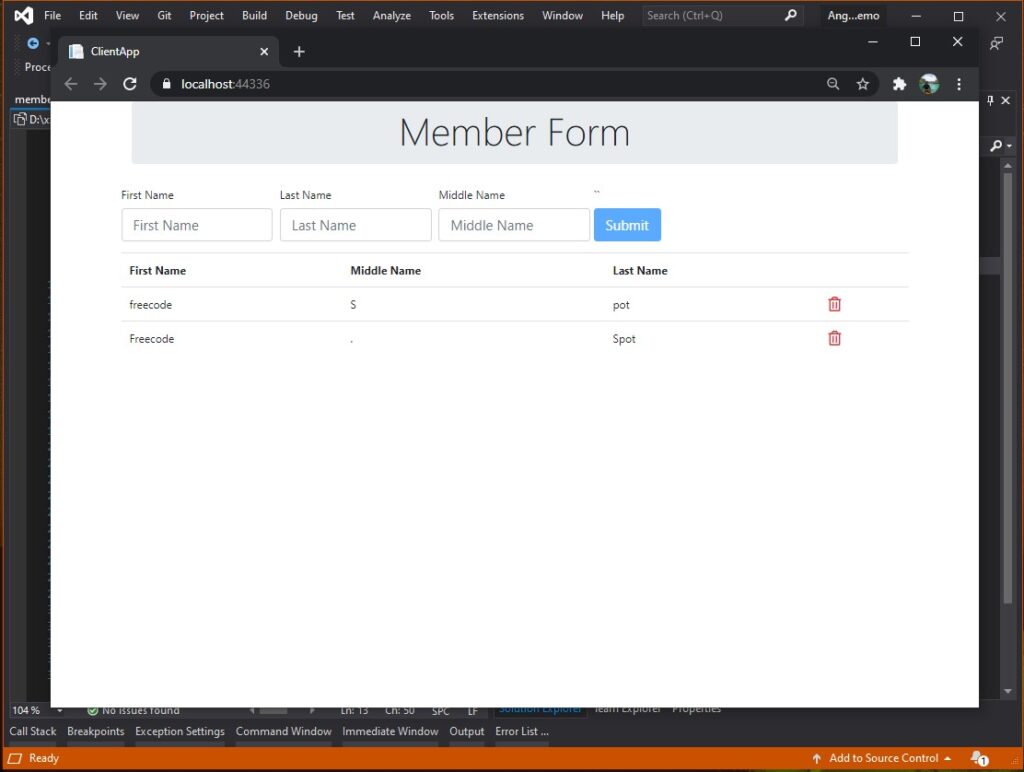This screenshot has width=1024, height=772.
Task: Switch to the Breakpoints tab
Action: tap(95, 732)
